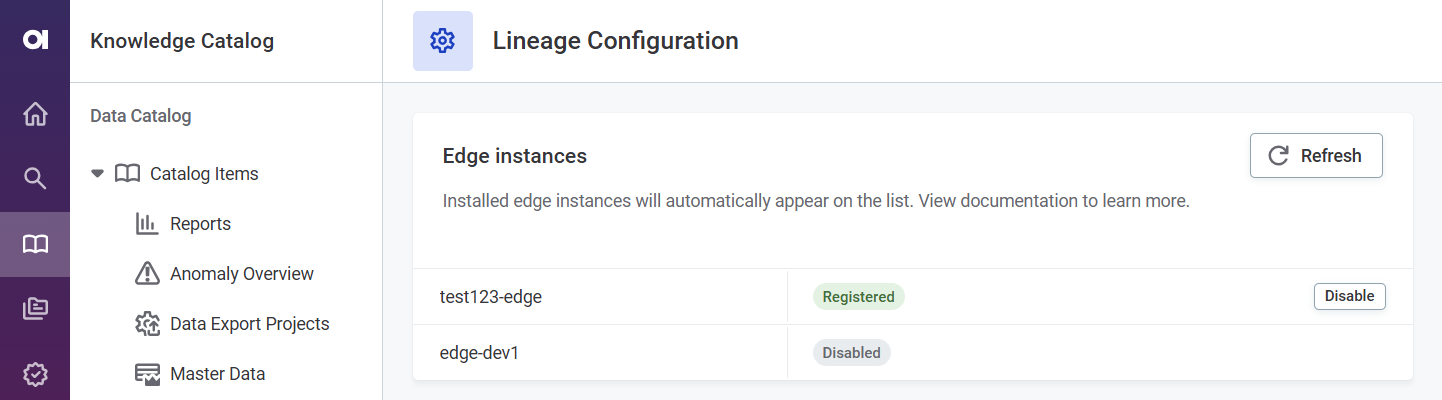Viewport: 1442px width, 400px height.
Task: Refresh the edge instances list
Action: pos(1316,156)
